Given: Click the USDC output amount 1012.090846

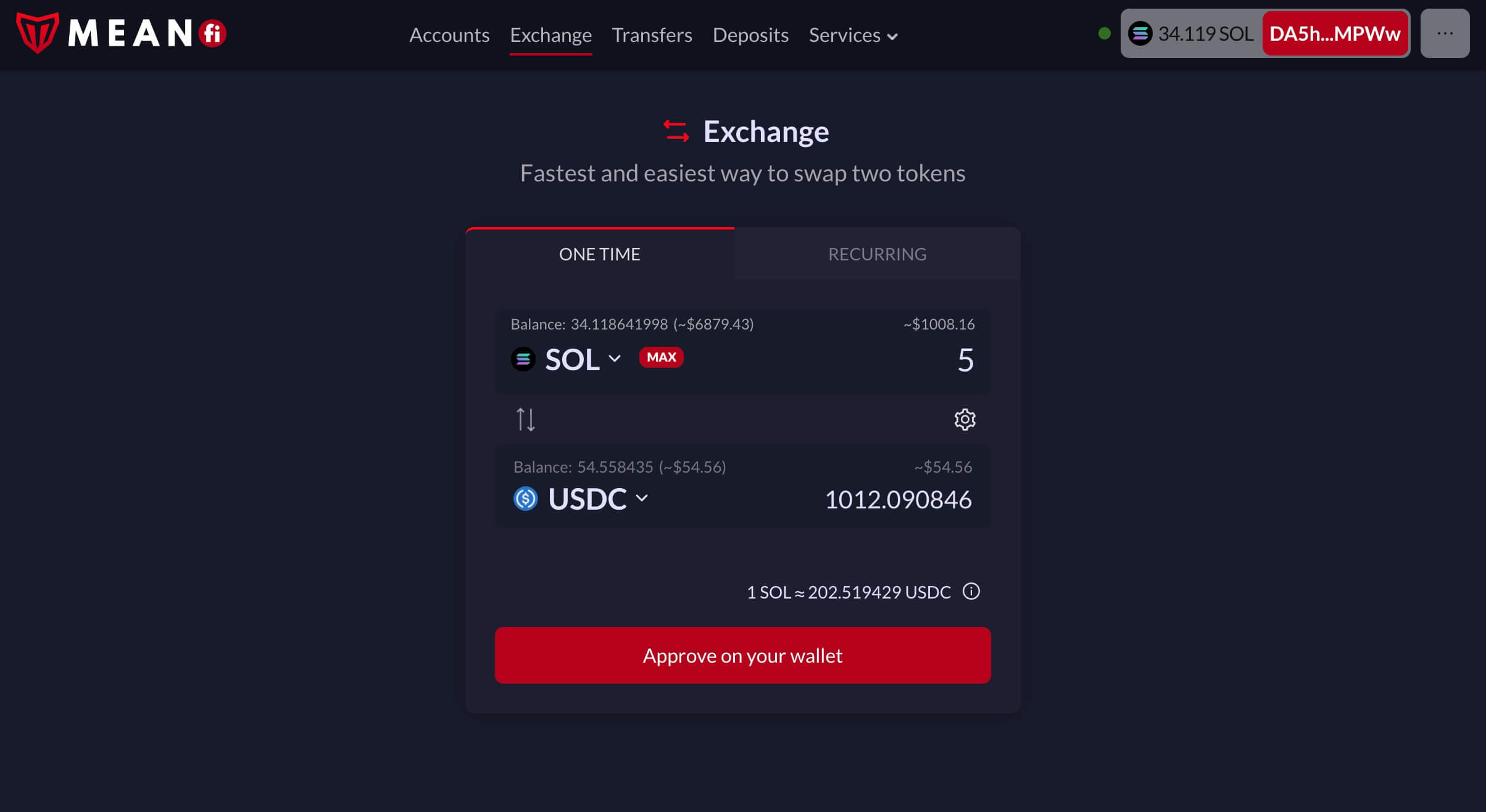Looking at the screenshot, I should (898, 499).
